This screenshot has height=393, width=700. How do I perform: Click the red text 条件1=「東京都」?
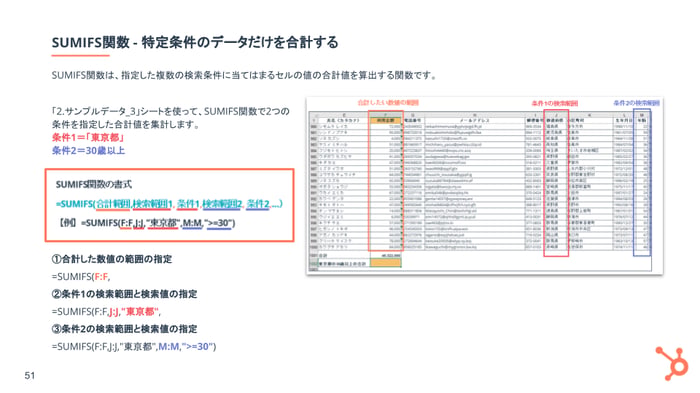pyautogui.click(x=88, y=137)
